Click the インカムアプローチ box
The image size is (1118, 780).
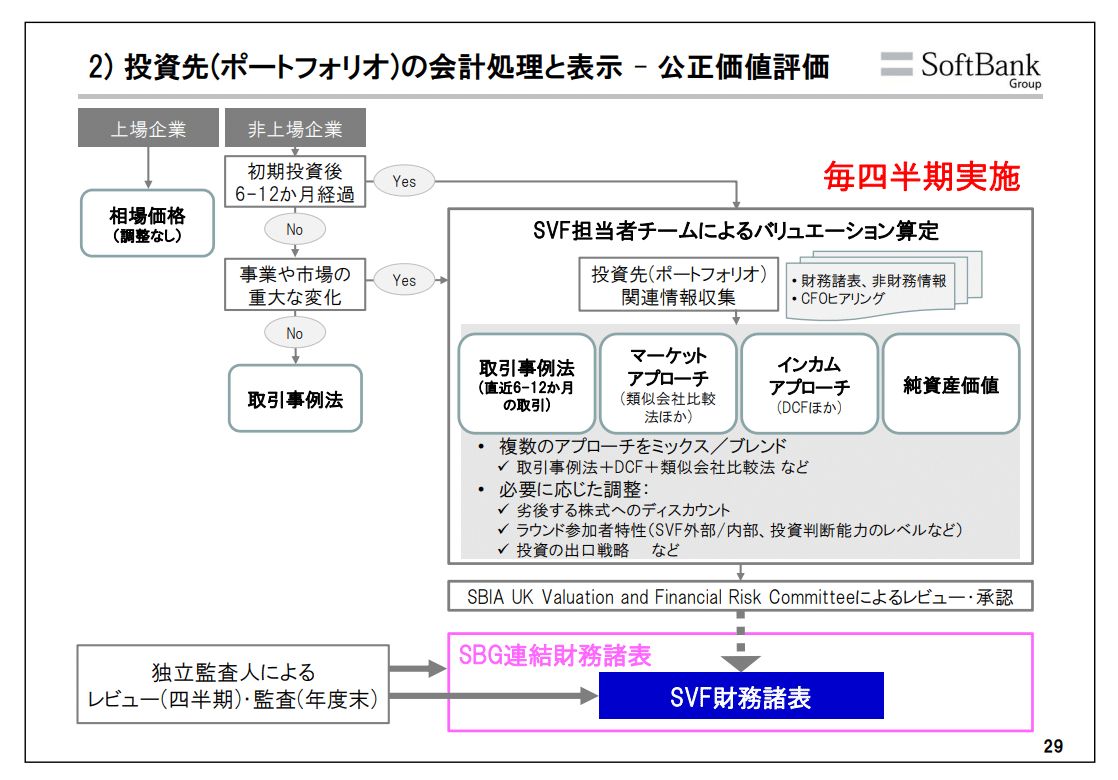809,384
